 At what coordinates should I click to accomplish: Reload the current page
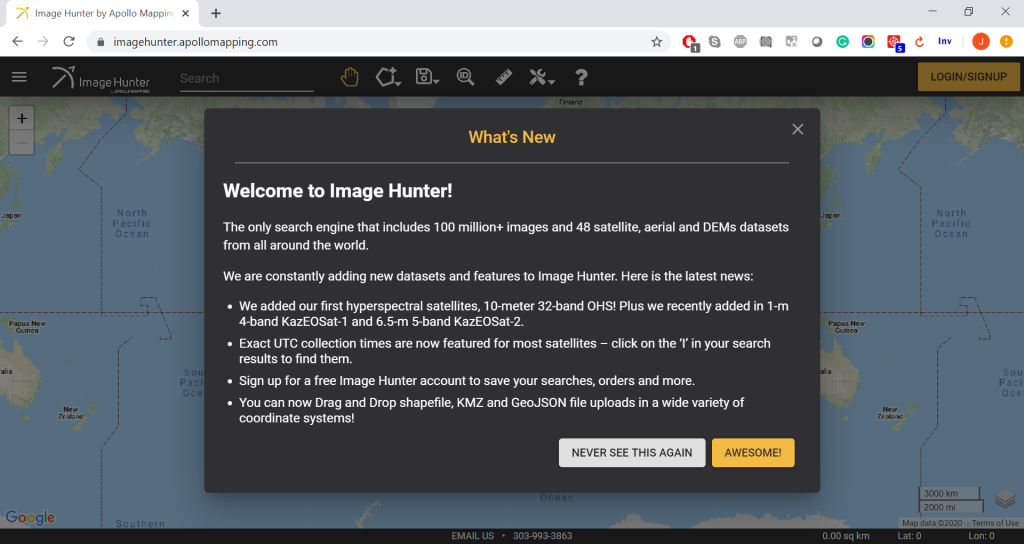pyautogui.click(x=69, y=41)
